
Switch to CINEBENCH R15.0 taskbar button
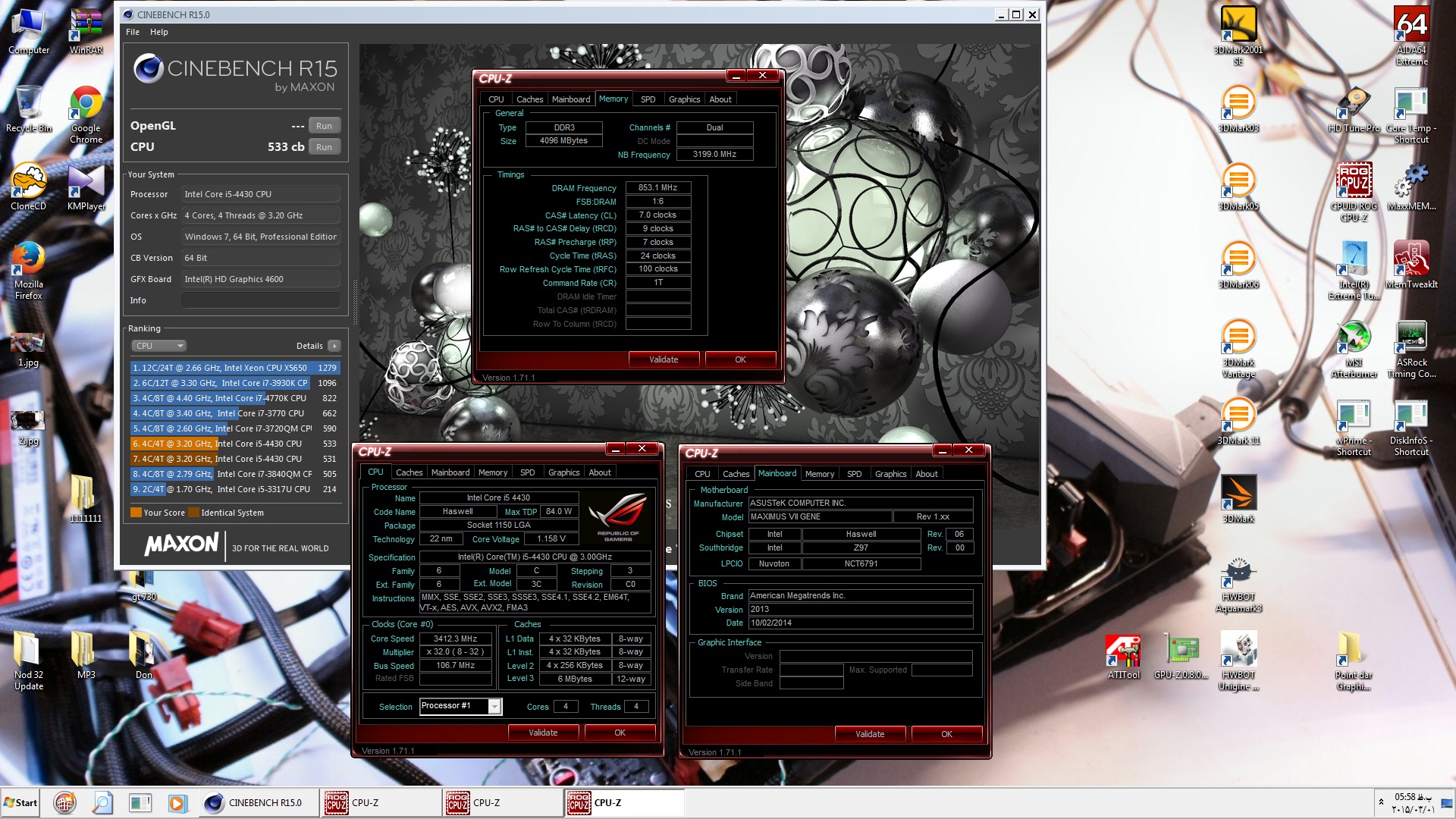[259, 802]
